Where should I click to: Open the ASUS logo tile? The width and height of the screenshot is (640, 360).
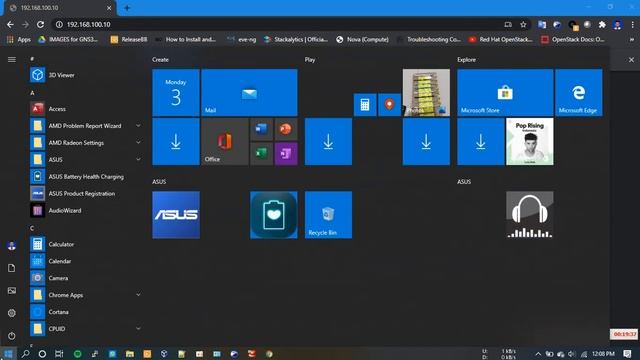176,215
